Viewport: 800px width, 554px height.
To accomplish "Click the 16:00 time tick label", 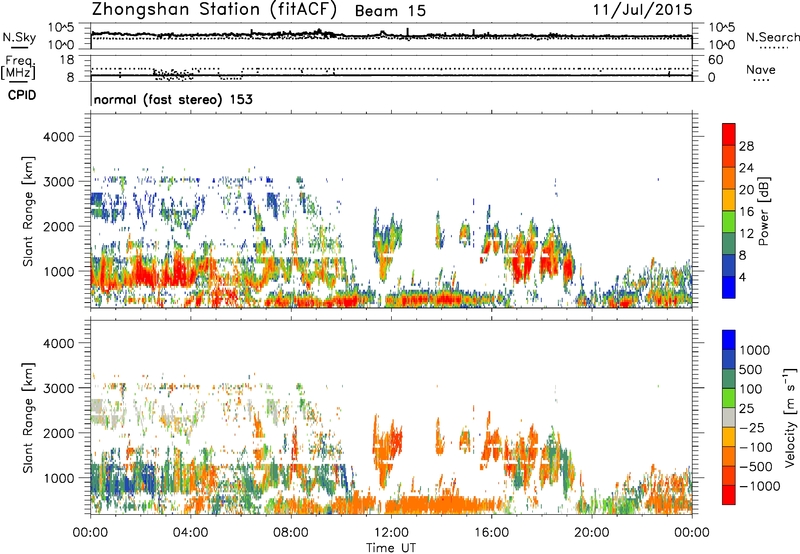I will tap(491, 533).
